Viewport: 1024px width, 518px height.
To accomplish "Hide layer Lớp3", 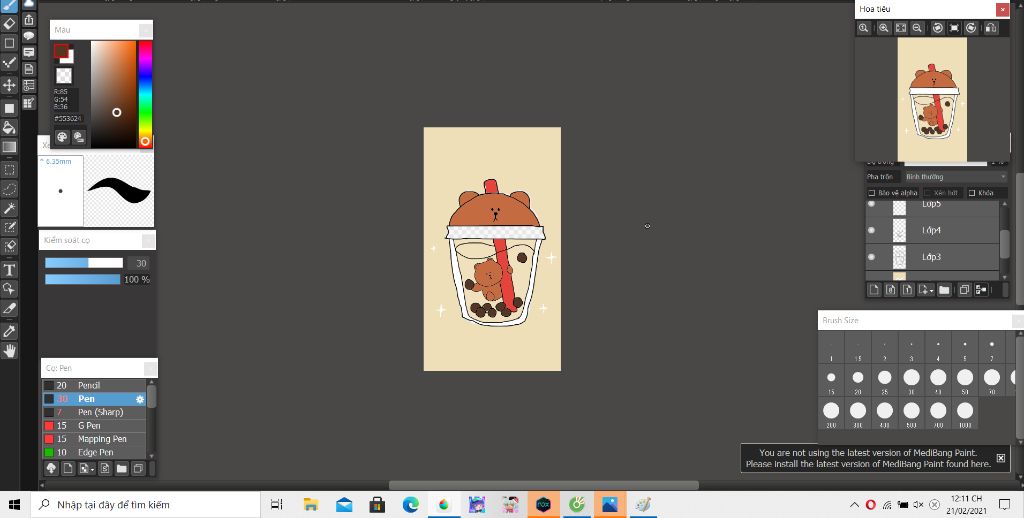I will click(x=871, y=257).
